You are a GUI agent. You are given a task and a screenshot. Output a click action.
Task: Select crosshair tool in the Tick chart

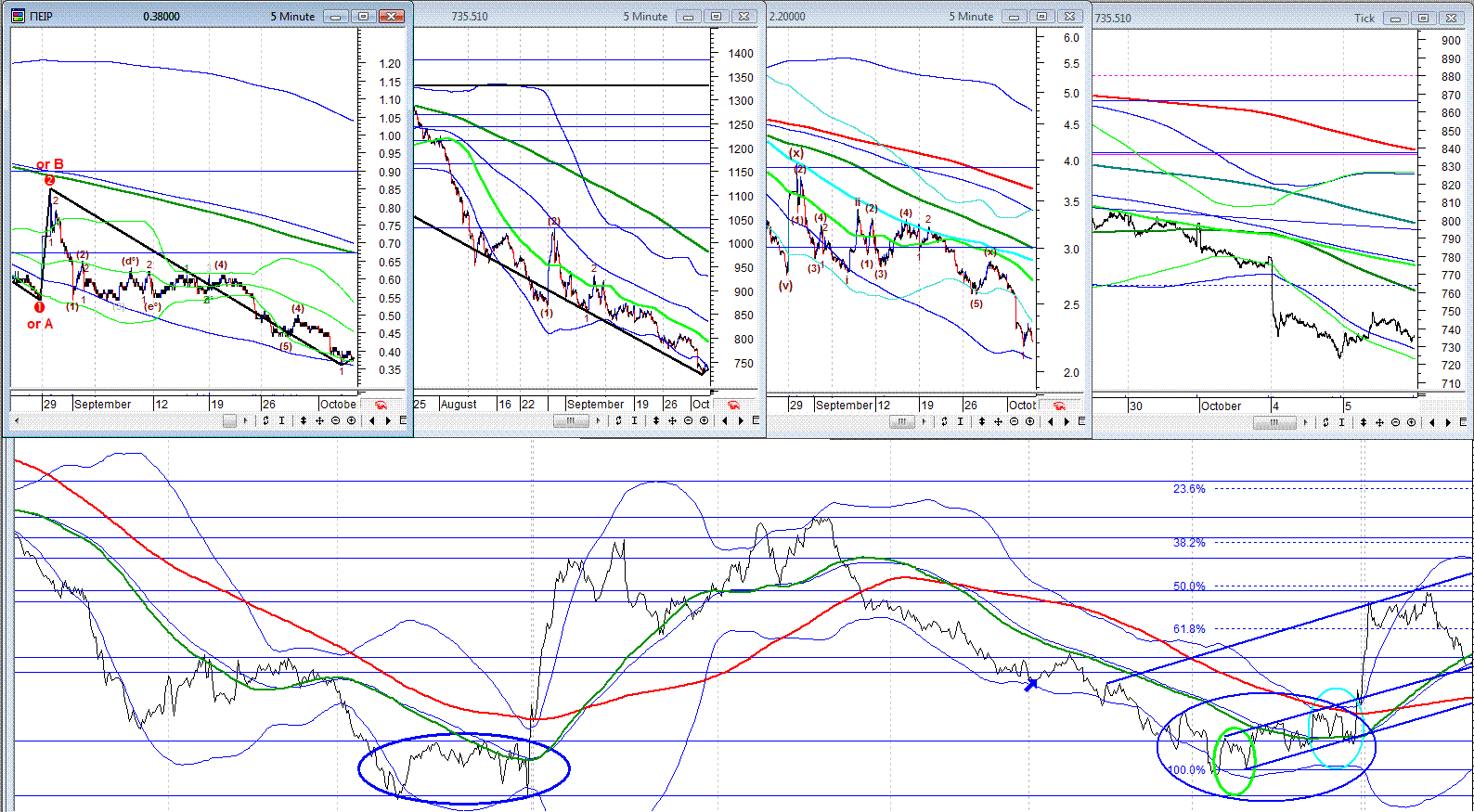(x=1379, y=422)
